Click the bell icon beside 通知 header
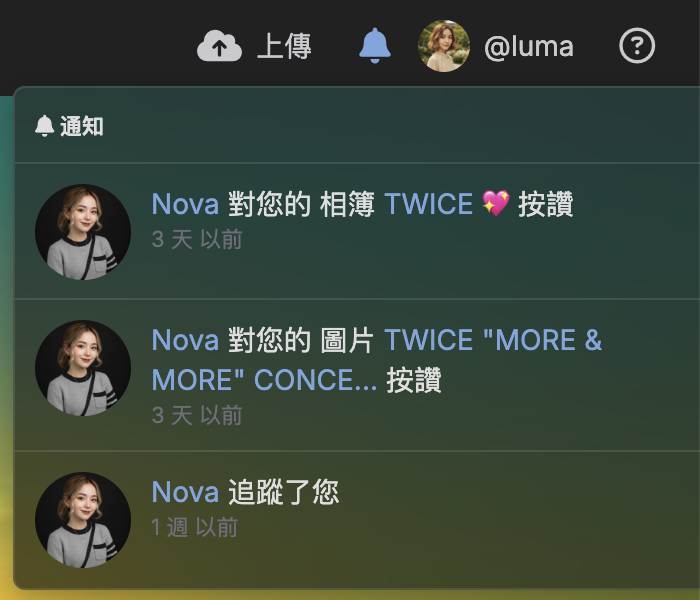Screen dimensions: 700x600 tap(45, 125)
